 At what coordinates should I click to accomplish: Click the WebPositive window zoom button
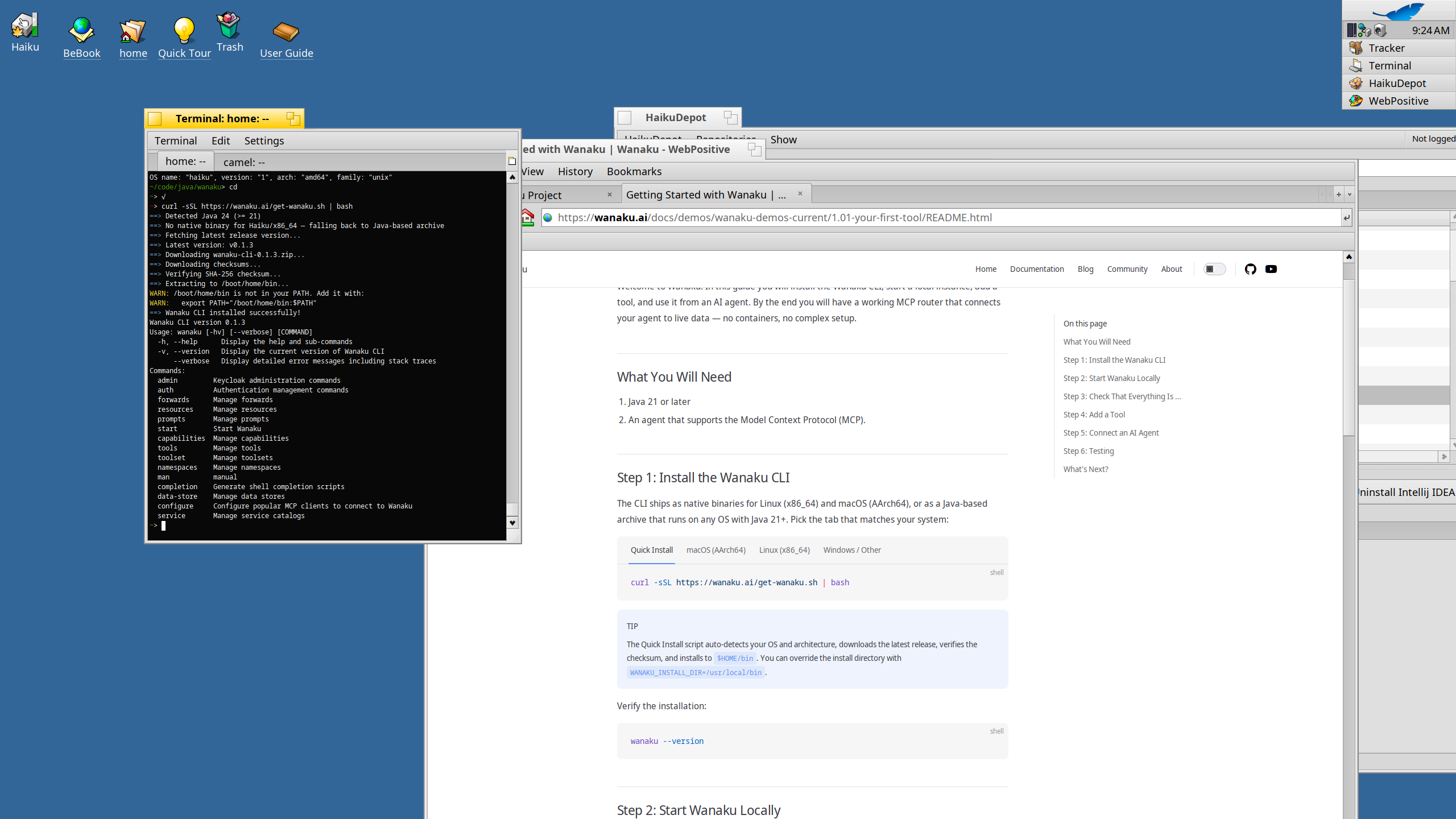coord(755,149)
